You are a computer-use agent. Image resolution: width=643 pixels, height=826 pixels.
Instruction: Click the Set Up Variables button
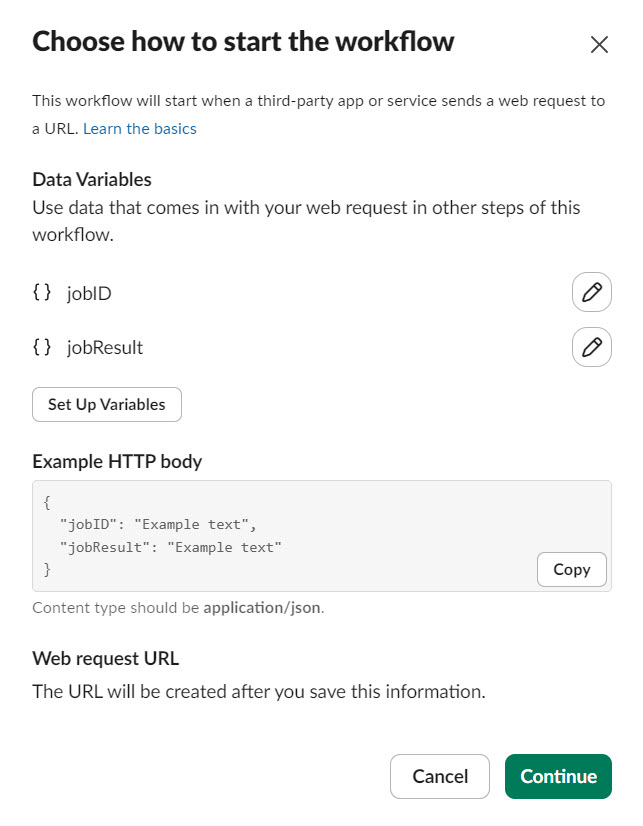click(x=107, y=405)
